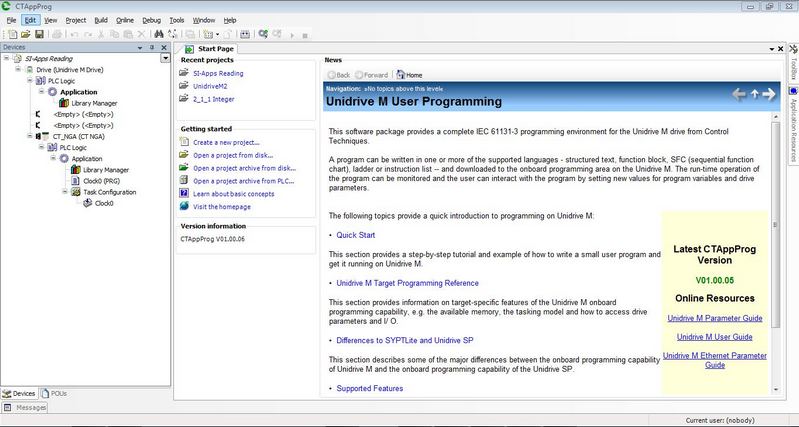Screen dimensions: 799x427
Task: Collapse the bold Application node
Action: pyautogui.click(x=41, y=92)
